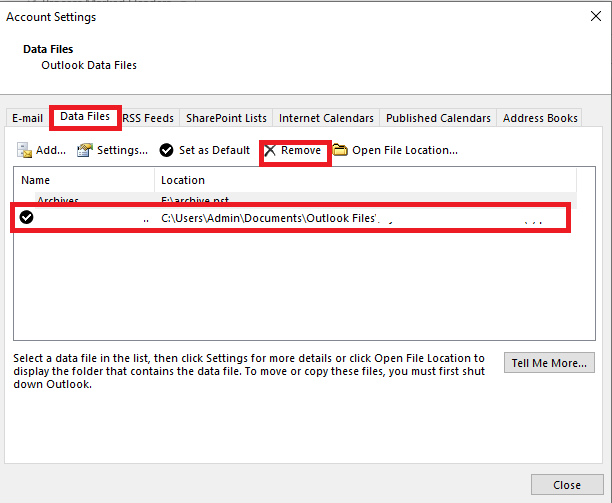Viewport: 612px width, 503px height.
Task: Close the Account Settings dialog with the X
Action: click(x=596, y=16)
